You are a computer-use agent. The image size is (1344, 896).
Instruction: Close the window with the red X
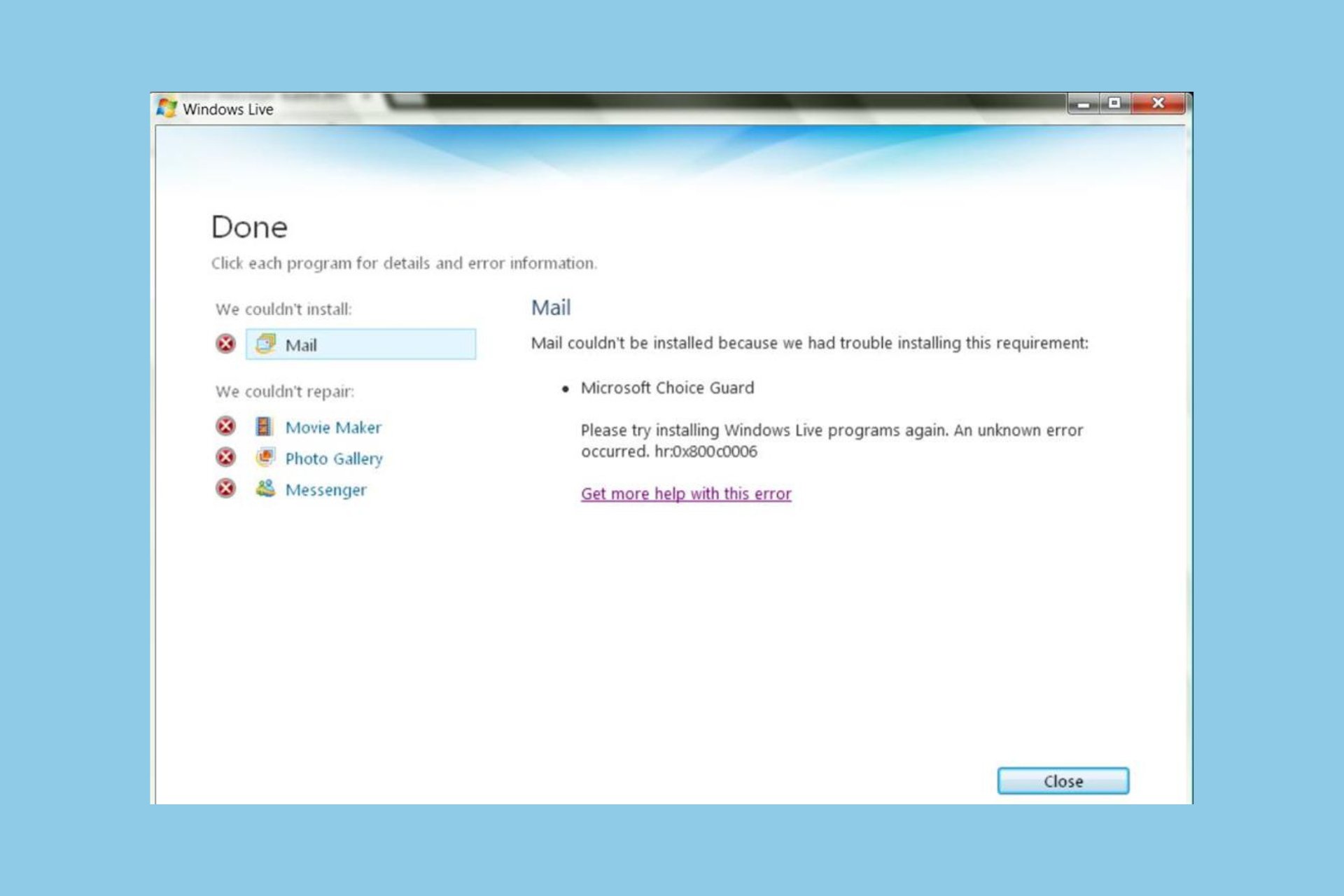(x=1158, y=104)
